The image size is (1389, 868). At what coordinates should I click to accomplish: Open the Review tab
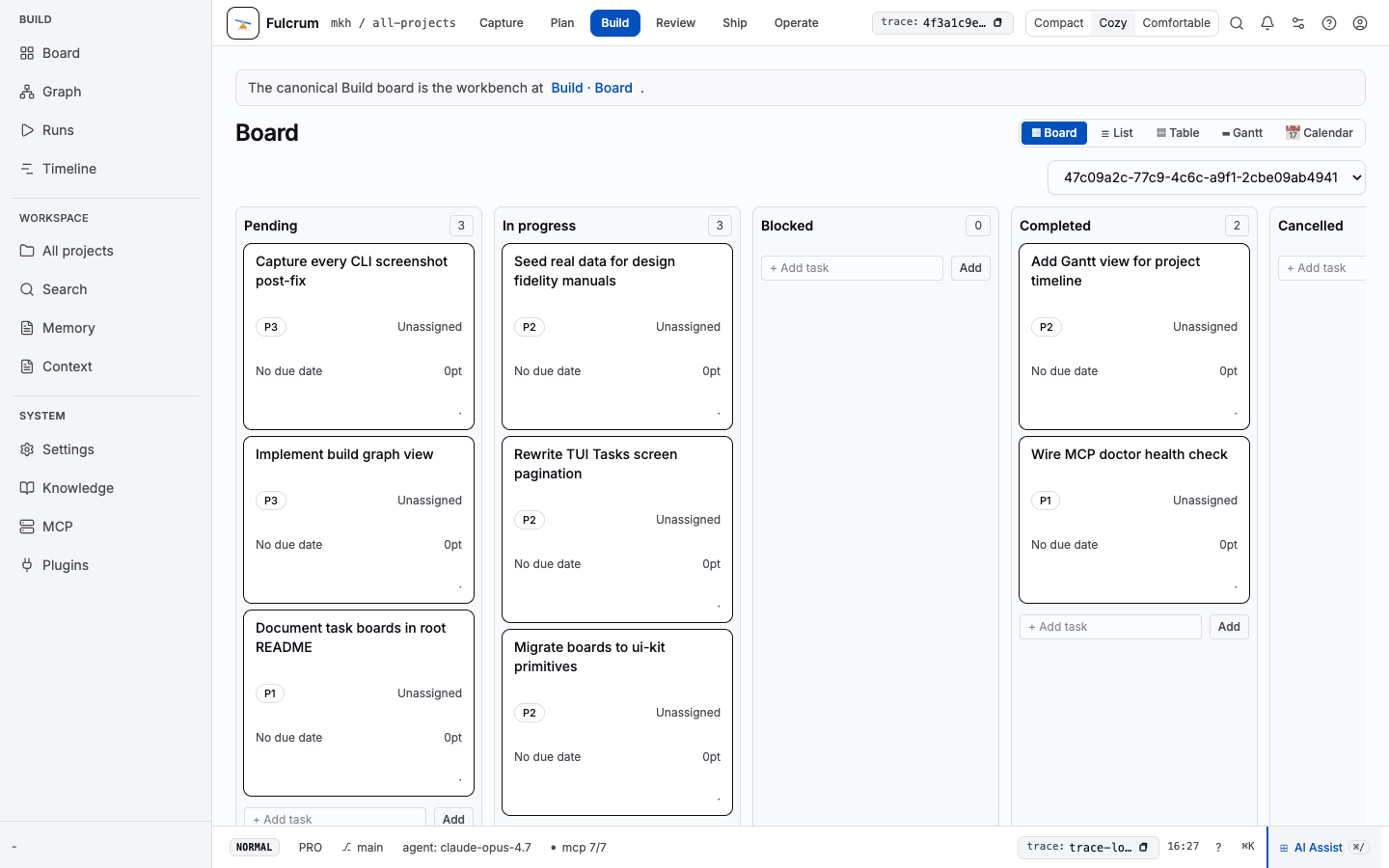675,23
